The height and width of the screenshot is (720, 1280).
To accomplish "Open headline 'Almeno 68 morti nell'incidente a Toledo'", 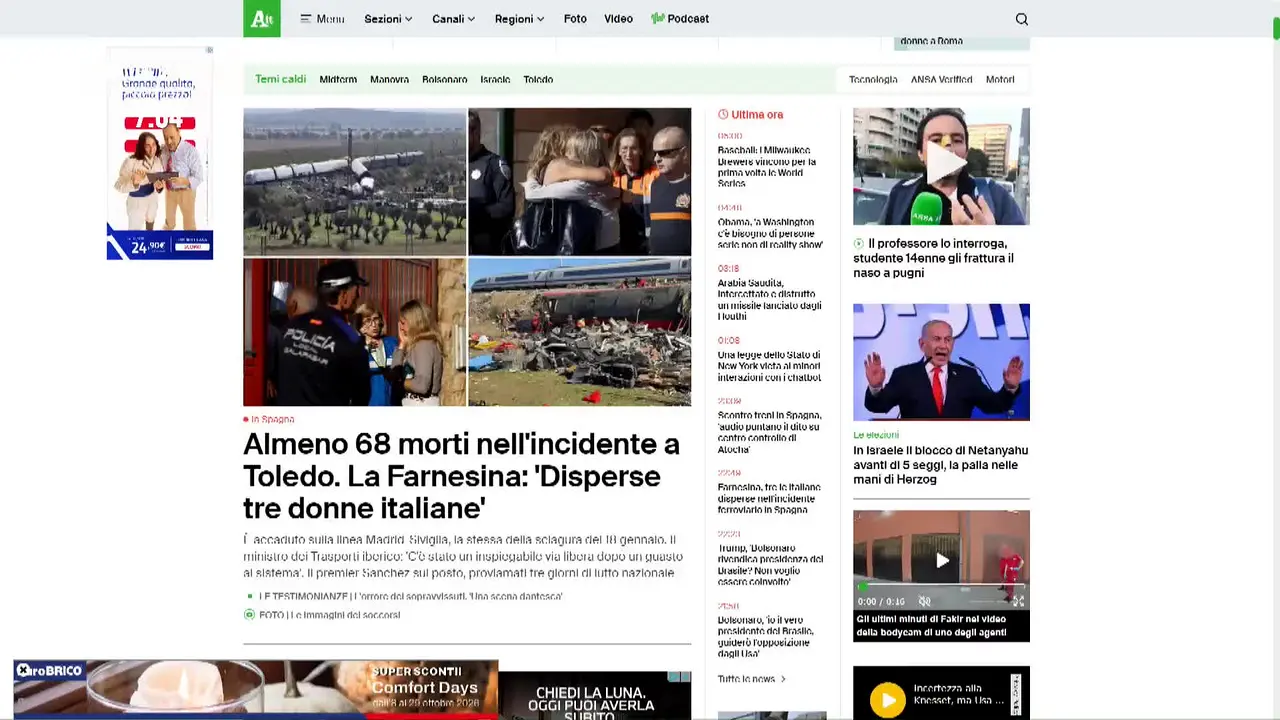I will [x=462, y=476].
